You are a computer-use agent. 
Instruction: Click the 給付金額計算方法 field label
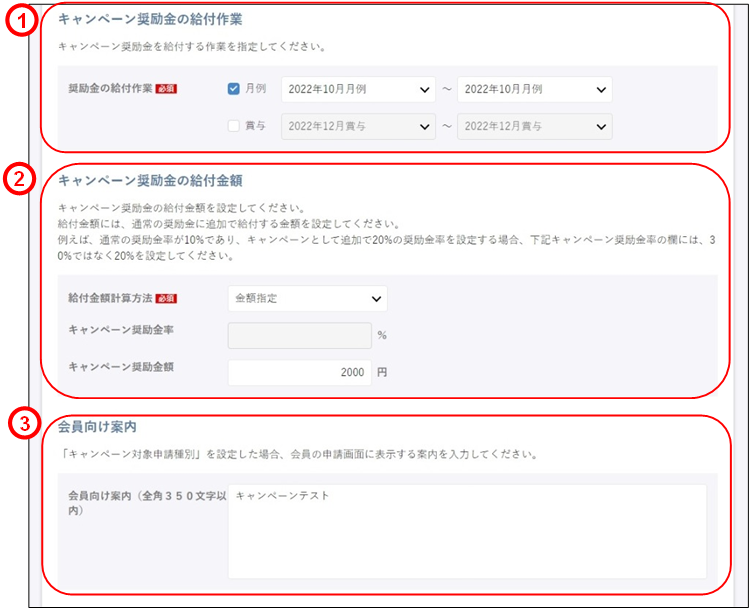[x=110, y=298]
